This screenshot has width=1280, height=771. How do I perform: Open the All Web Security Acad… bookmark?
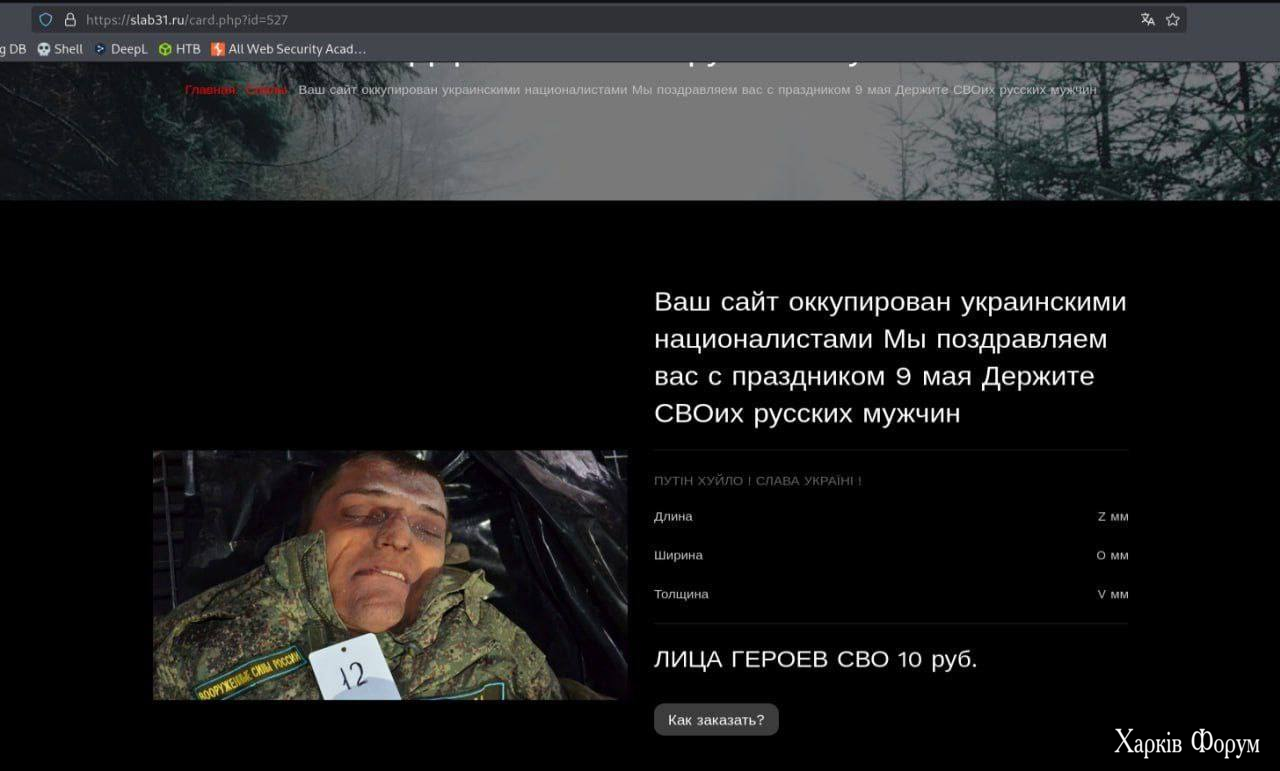tap(289, 49)
